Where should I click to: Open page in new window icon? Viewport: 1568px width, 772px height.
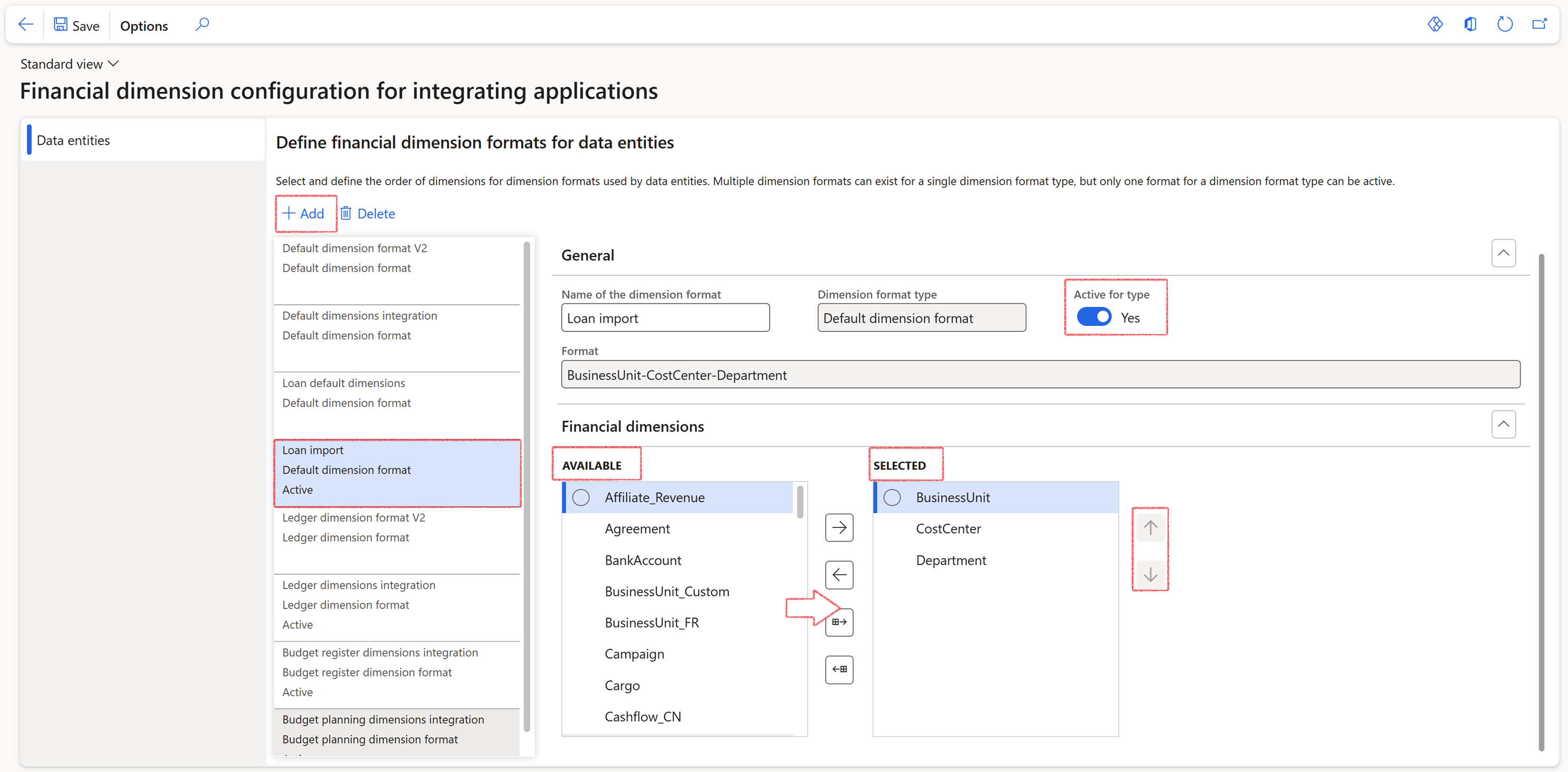click(1539, 24)
